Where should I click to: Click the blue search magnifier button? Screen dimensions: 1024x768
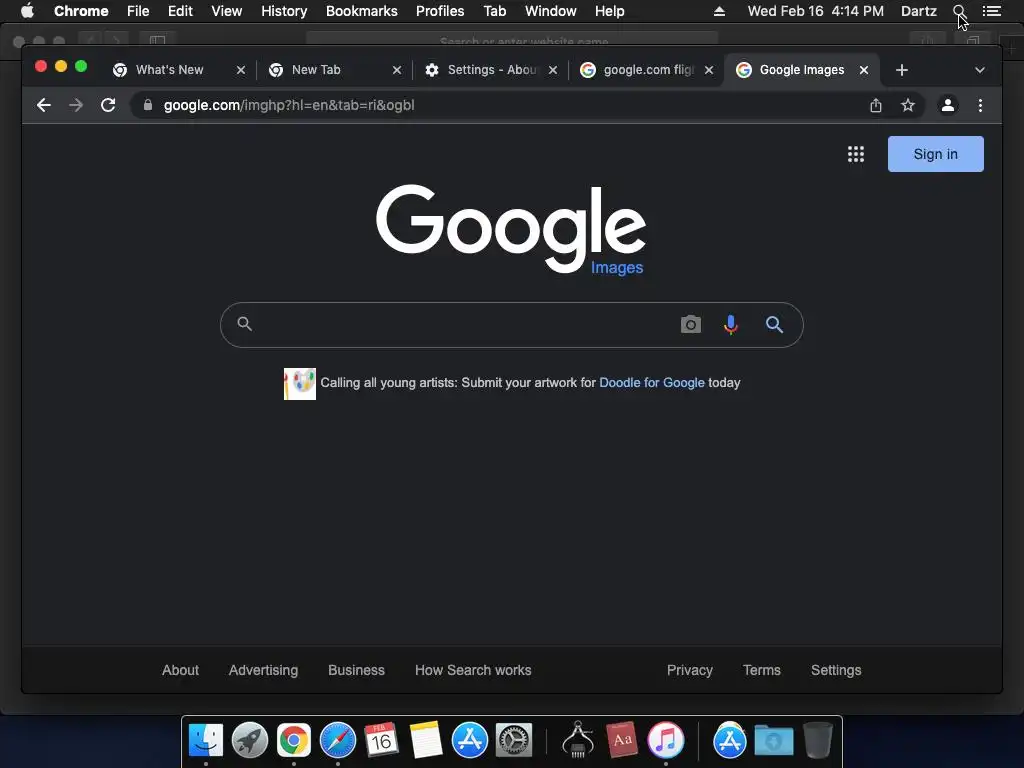(774, 325)
